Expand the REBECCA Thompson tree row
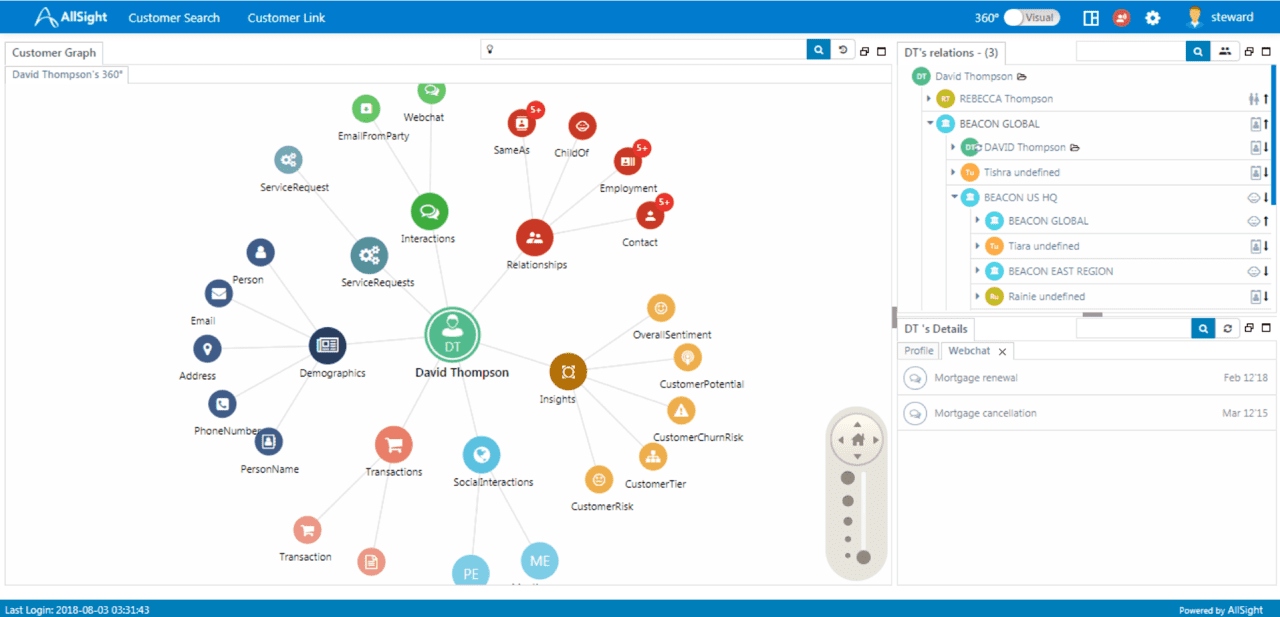This screenshot has width=1280, height=617. (x=929, y=99)
